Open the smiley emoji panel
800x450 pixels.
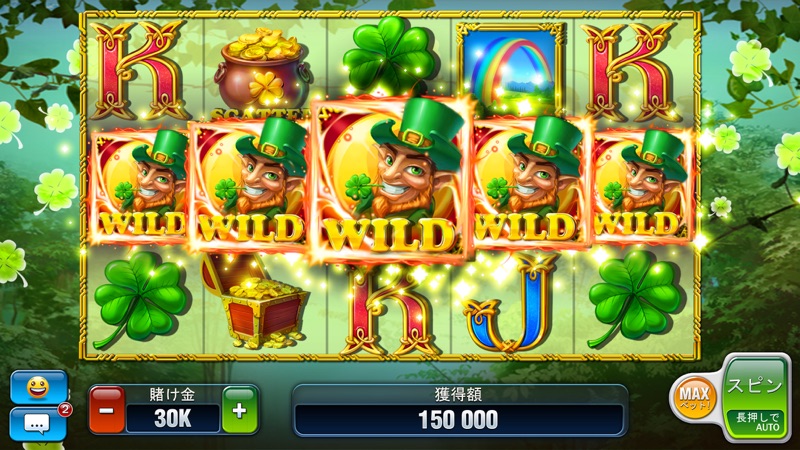(39, 388)
